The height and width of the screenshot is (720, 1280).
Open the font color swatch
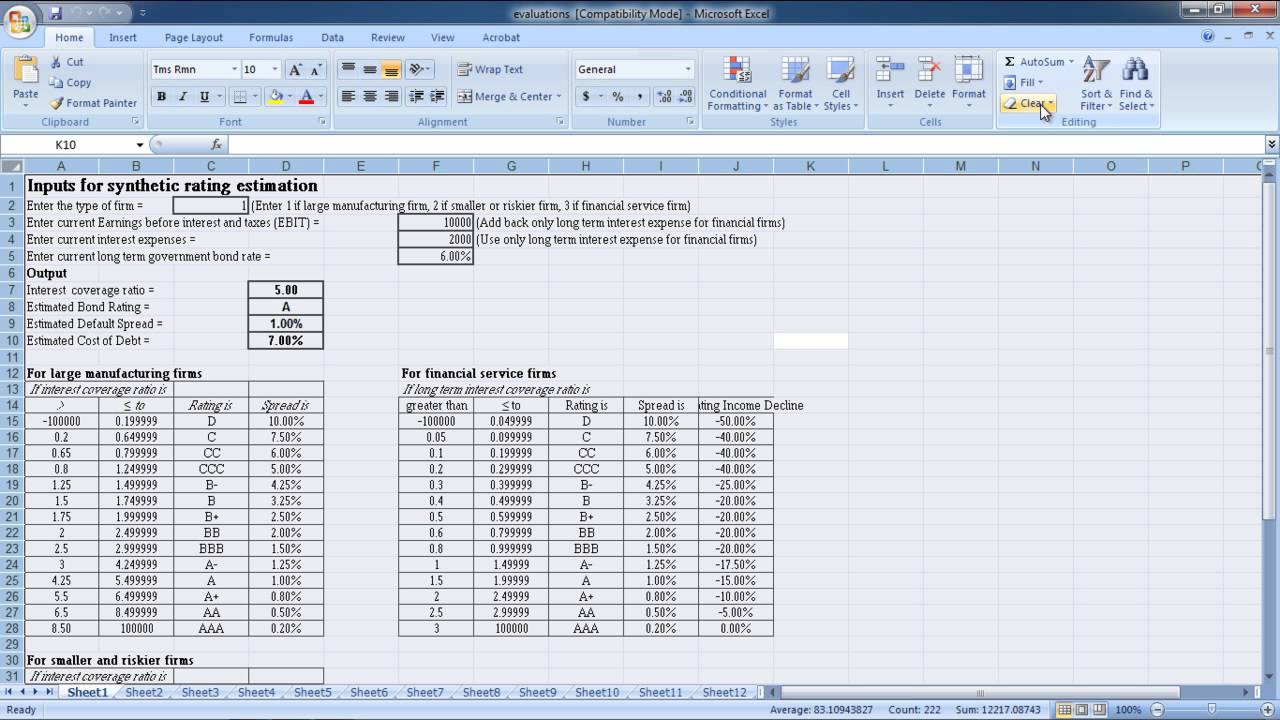point(307,97)
